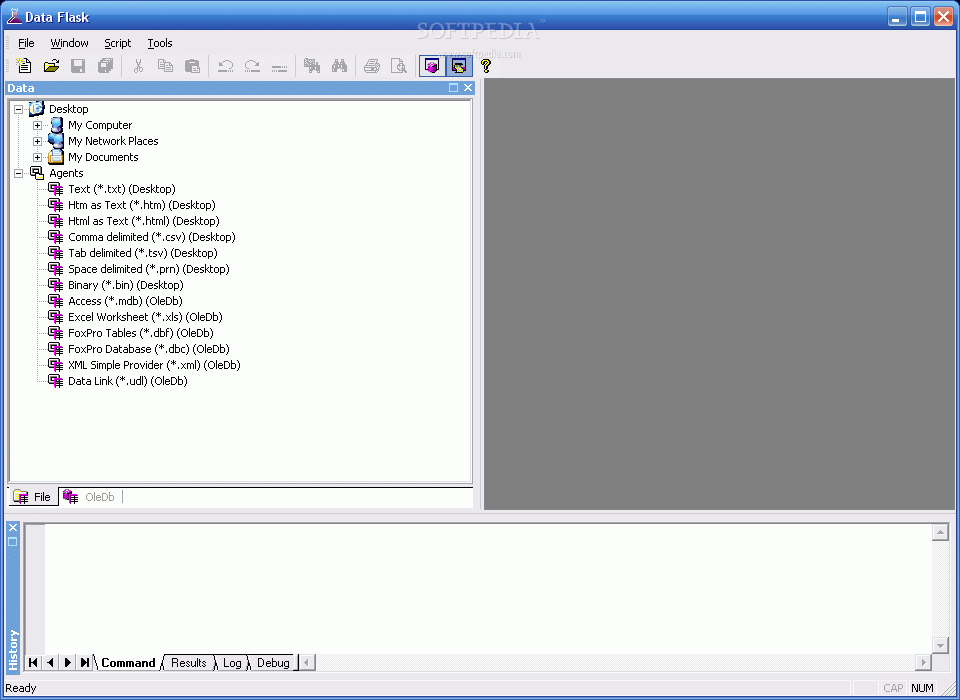
Task: Go to last history entry
Action: pos(84,662)
